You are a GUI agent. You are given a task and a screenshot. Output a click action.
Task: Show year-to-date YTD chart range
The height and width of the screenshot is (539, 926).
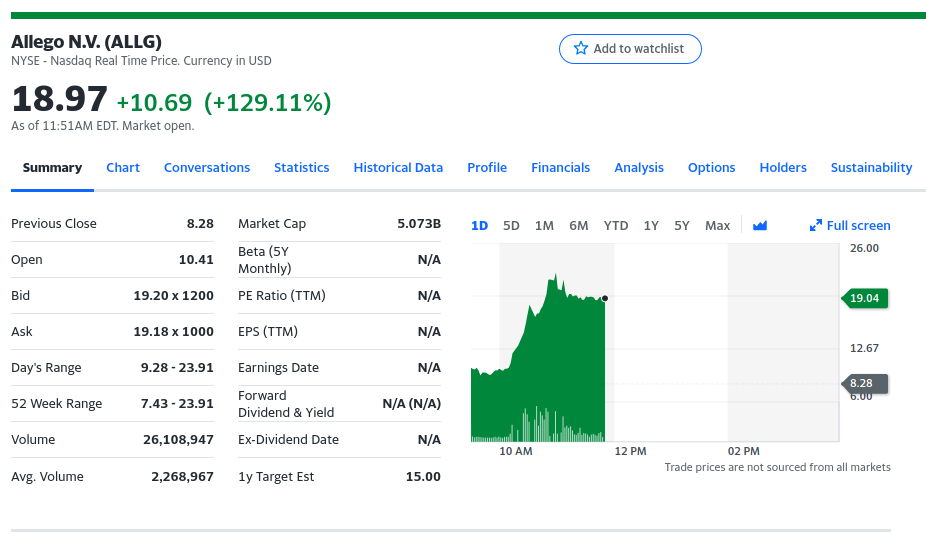click(616, 226)
